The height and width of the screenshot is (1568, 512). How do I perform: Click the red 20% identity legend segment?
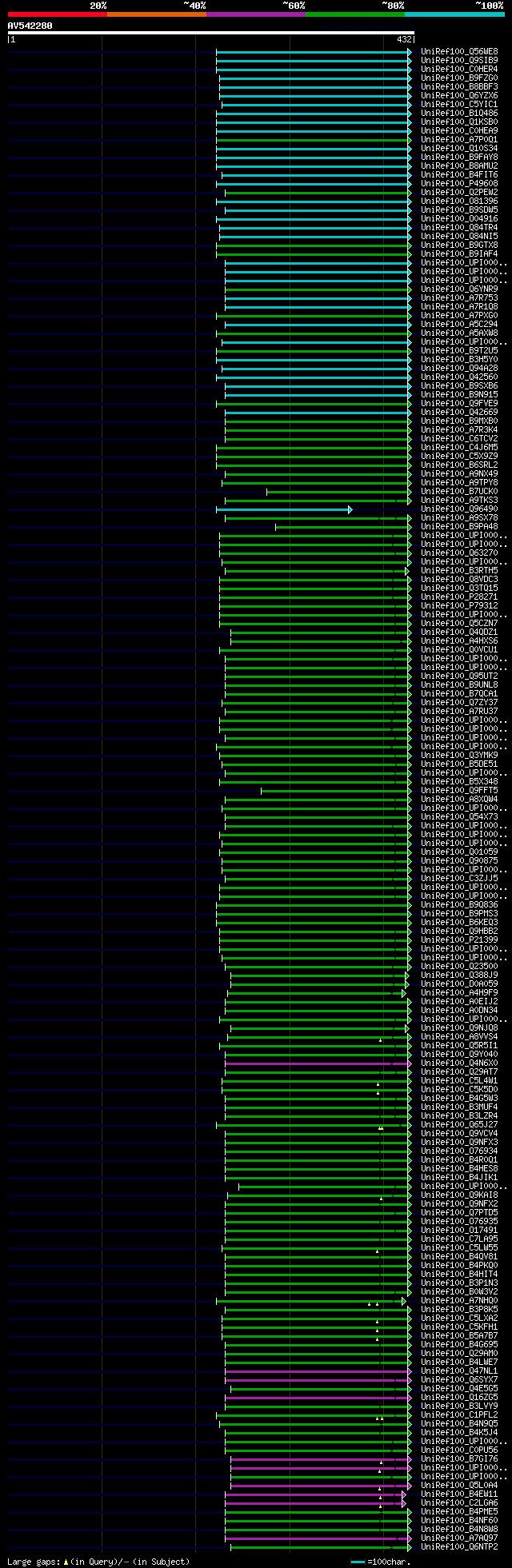coord(58,14)
